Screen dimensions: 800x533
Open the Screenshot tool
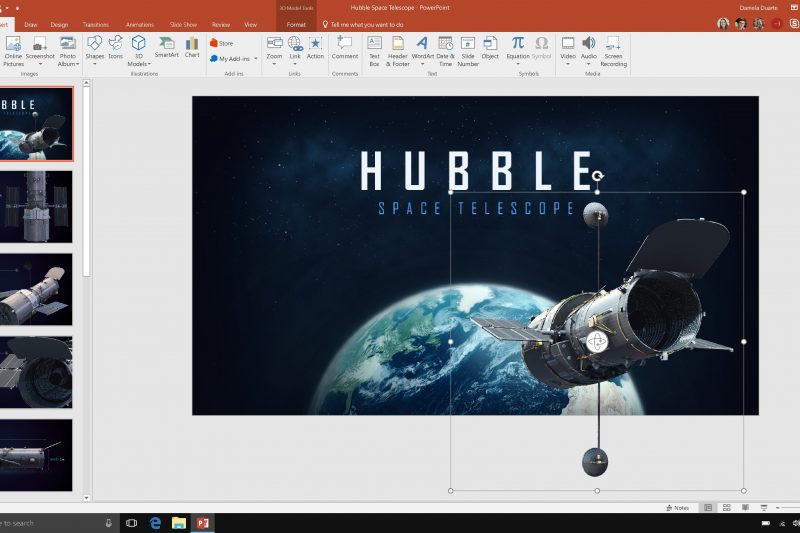(40, 48)
